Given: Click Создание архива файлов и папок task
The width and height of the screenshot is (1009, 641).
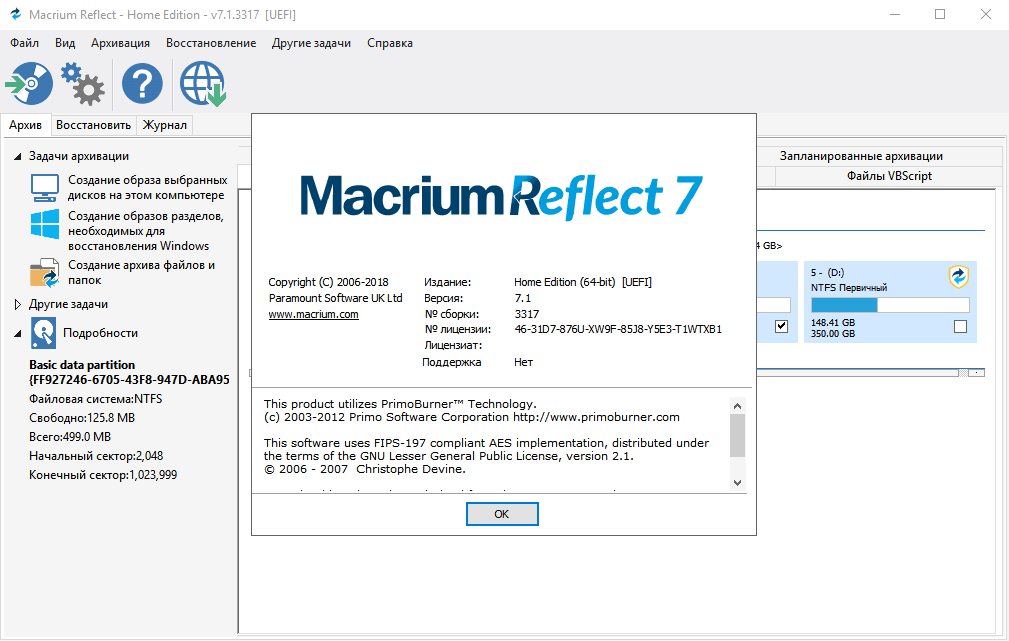Looking at the screenshot, I should tap(142, 272).
